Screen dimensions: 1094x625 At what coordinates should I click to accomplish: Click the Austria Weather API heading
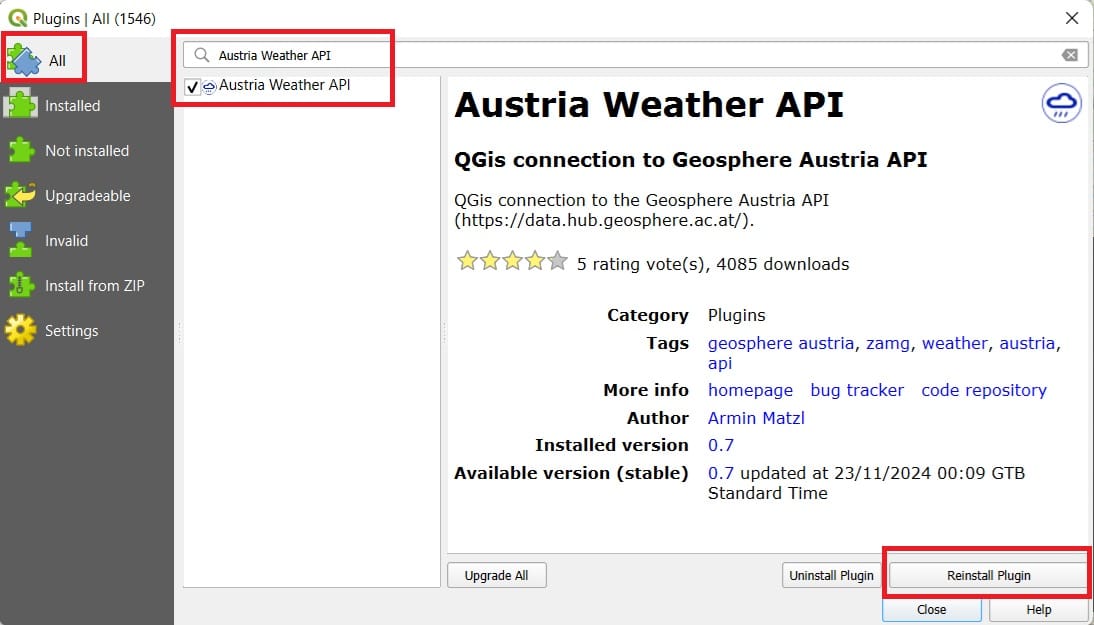(649, 105)
